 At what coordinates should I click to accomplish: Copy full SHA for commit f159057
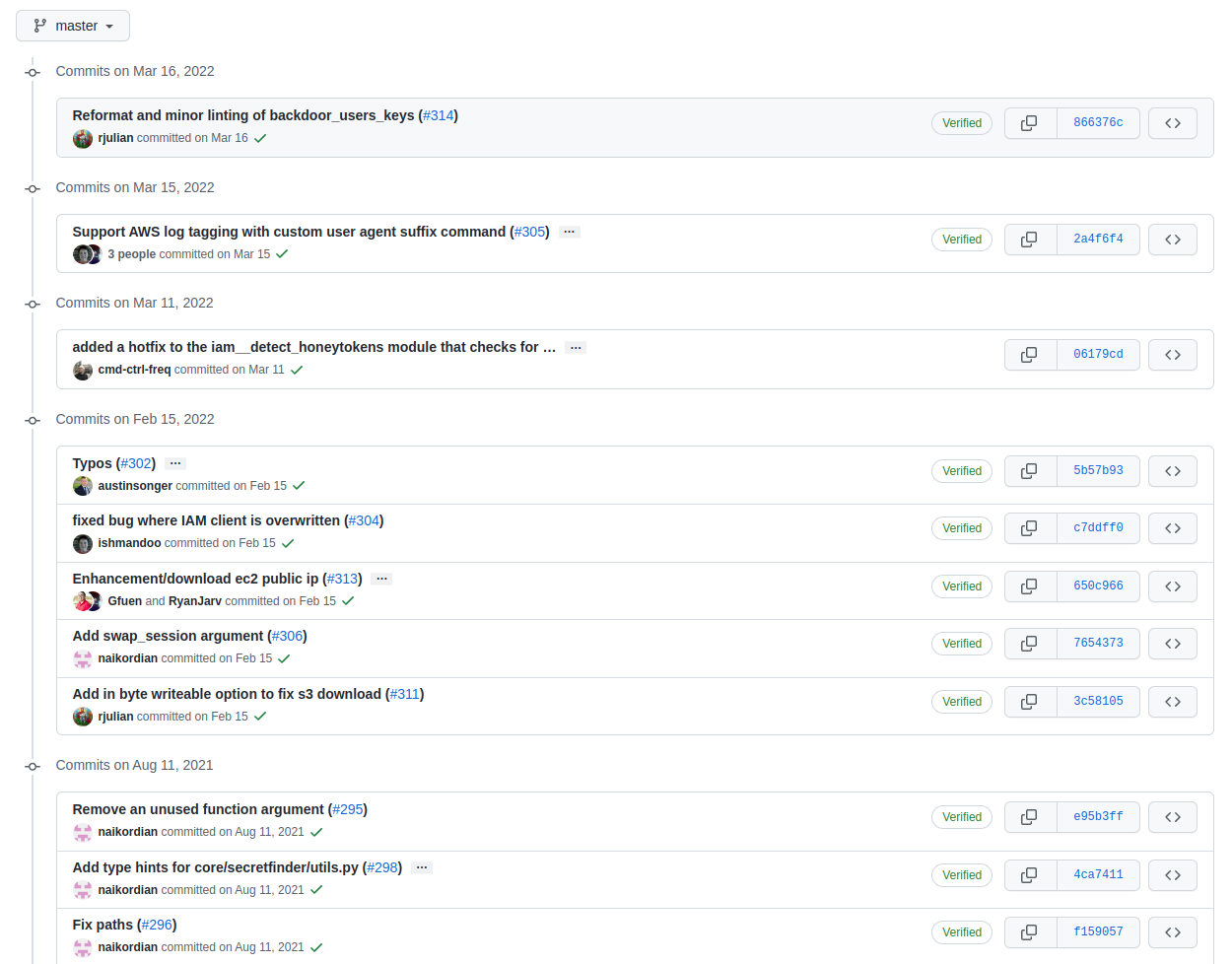coord(1030,932)
